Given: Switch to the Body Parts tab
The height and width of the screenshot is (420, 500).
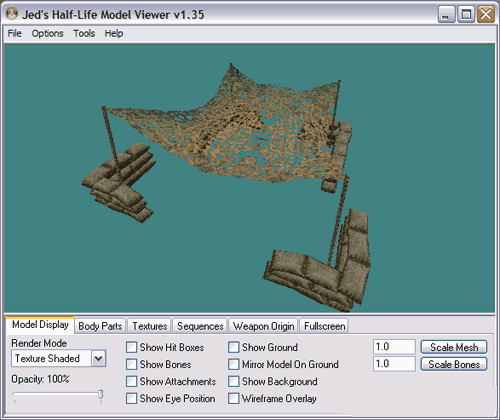Looking at the screenshot, I should point(100,326).
